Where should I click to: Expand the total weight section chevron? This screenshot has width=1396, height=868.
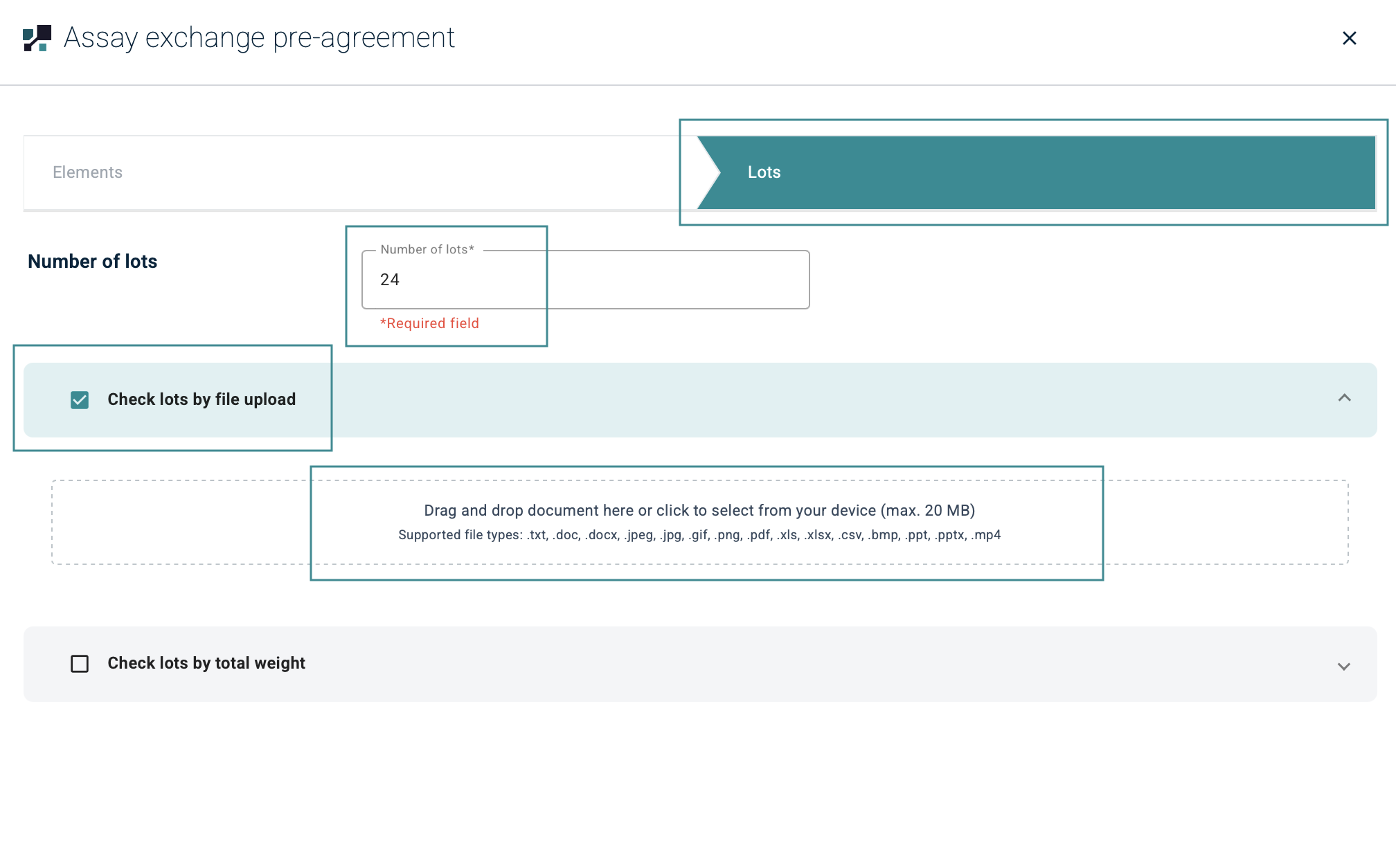point(1344,666)
